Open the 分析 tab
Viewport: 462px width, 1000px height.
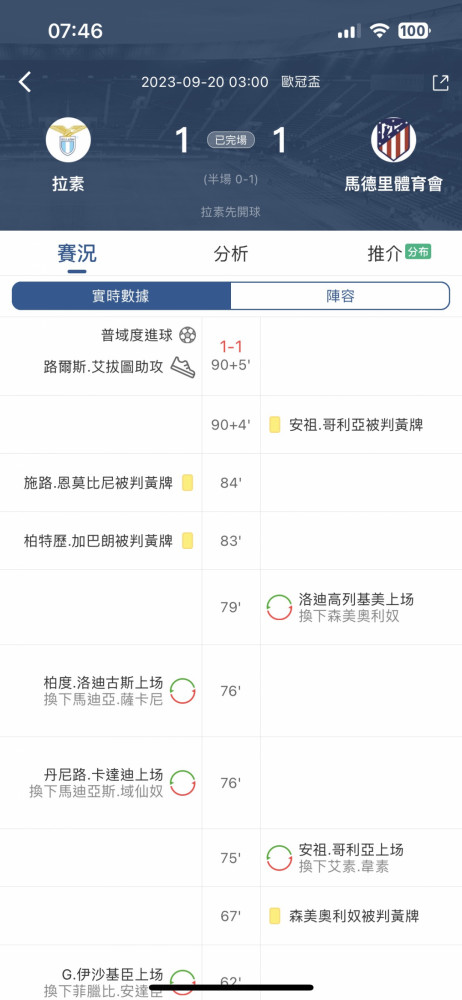[230, 253]
